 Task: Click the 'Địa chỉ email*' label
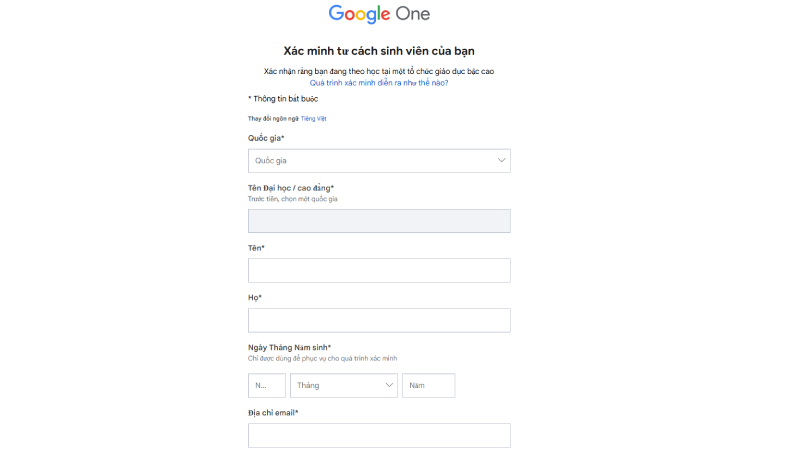273,412
